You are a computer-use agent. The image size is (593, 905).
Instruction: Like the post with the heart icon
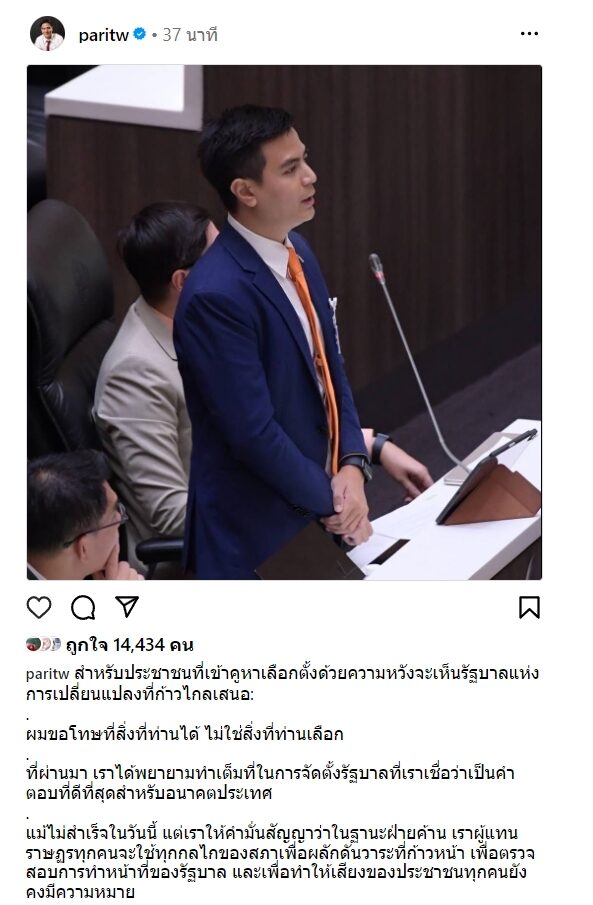pos(39,608)
